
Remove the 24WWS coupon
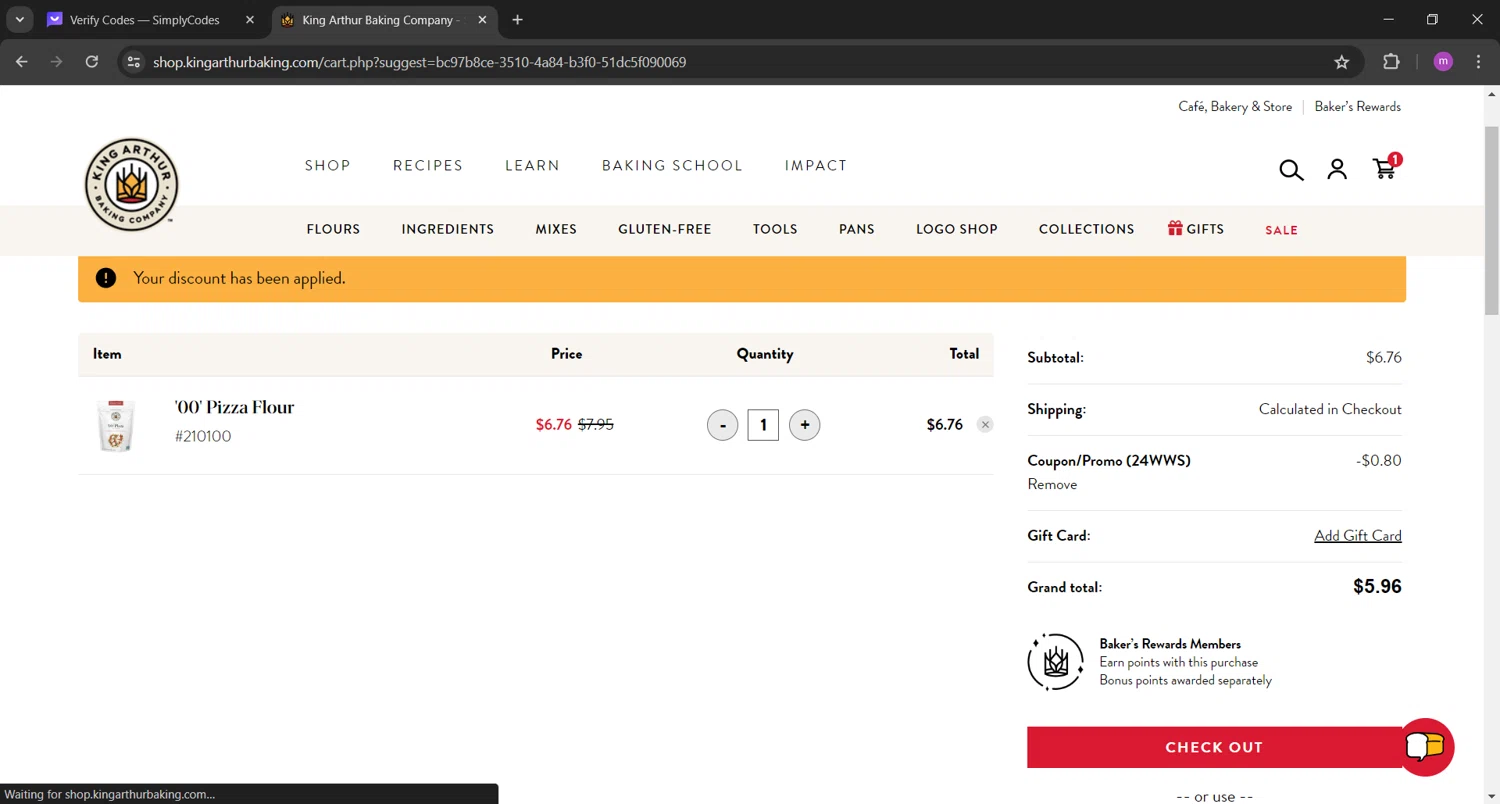pos(1052,484)
